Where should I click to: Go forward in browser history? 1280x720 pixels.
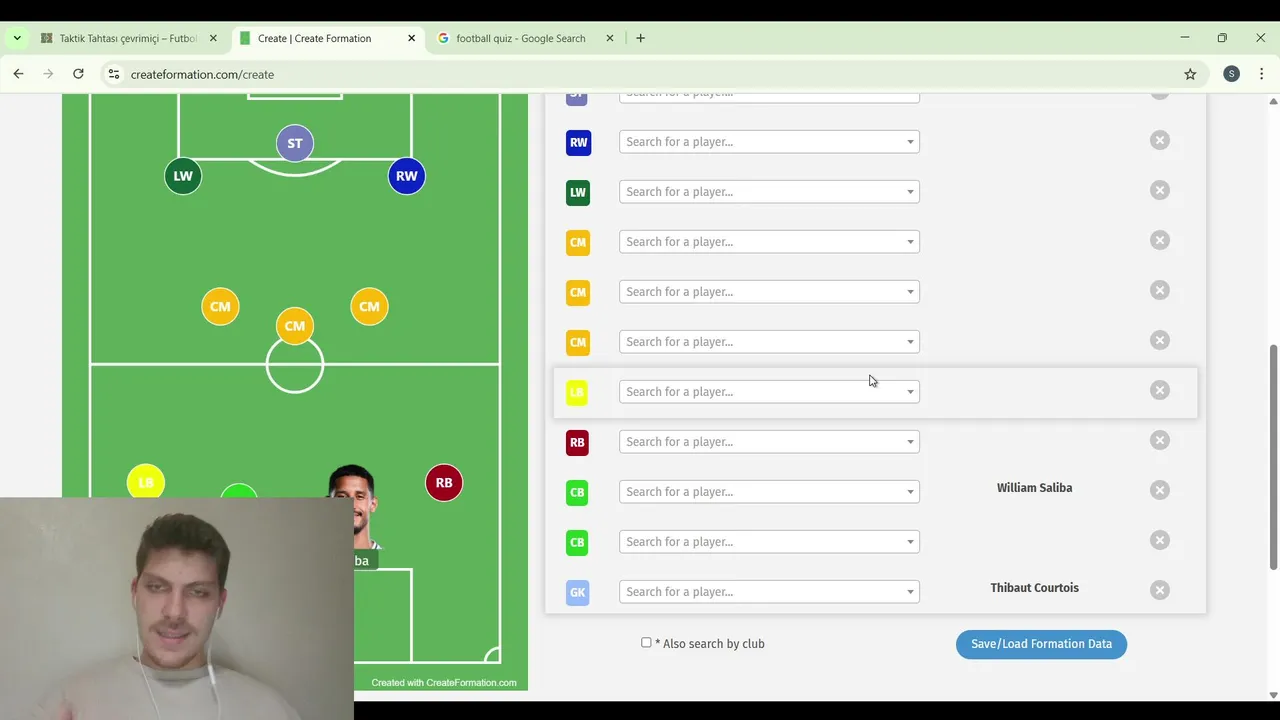(48, 74)
